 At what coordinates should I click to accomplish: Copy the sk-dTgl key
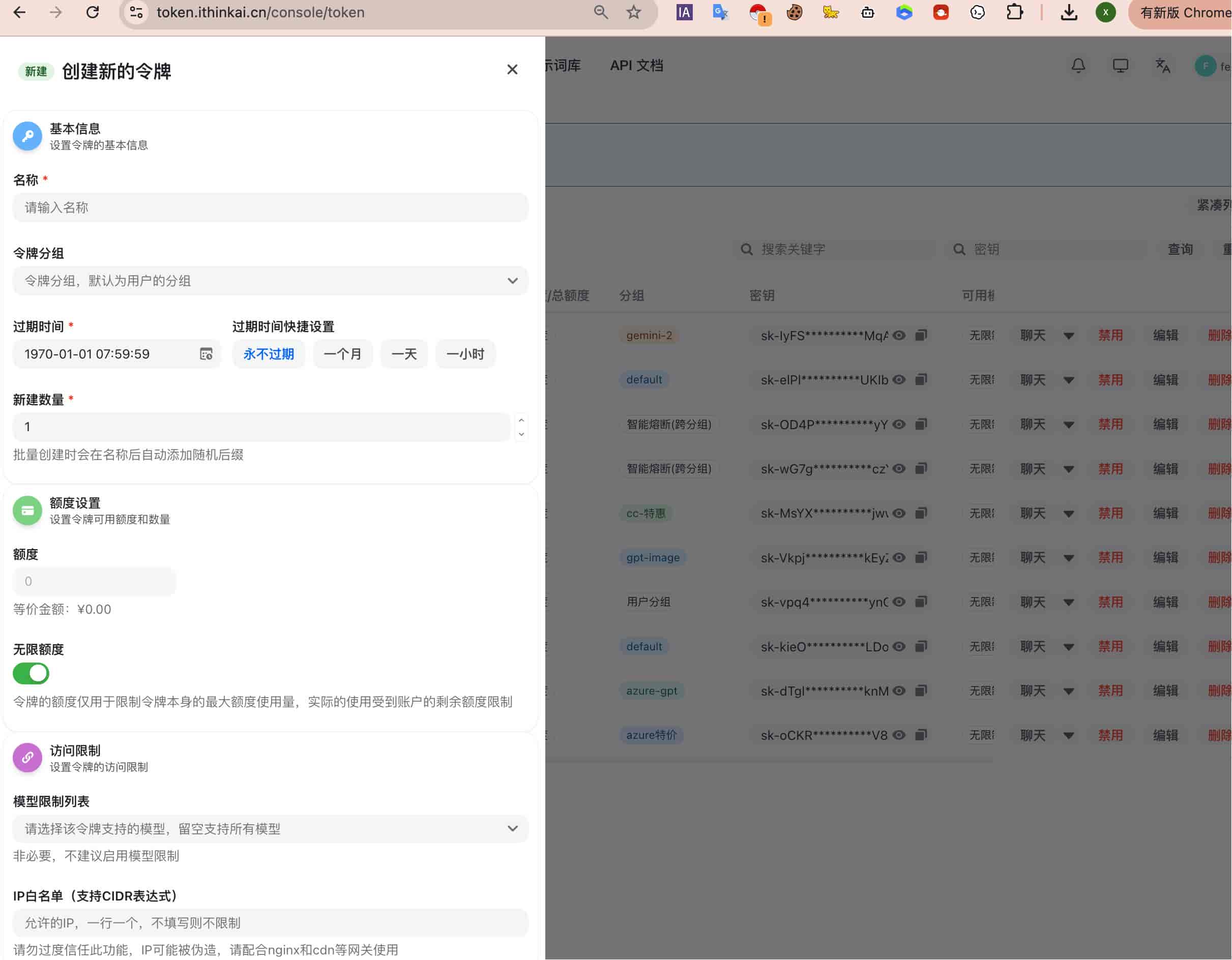tap(921, 691)
